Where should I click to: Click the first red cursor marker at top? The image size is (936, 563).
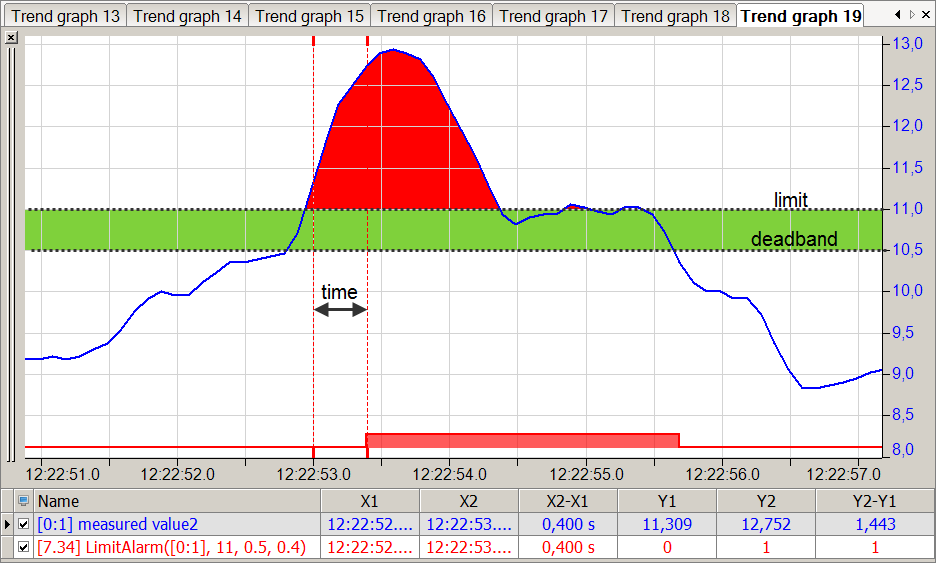tap(313, 41)
